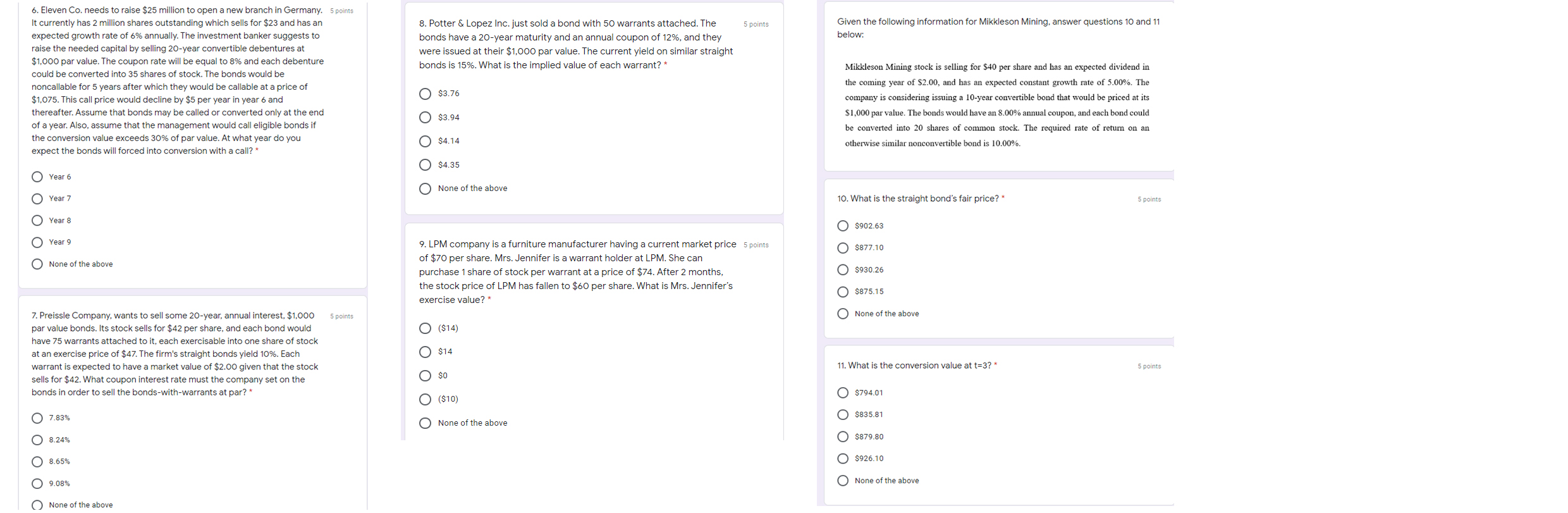The height and width of the screenshot is (513, 1568).
Task: Select $926.10 for question 11
Action: click(843, 458)
